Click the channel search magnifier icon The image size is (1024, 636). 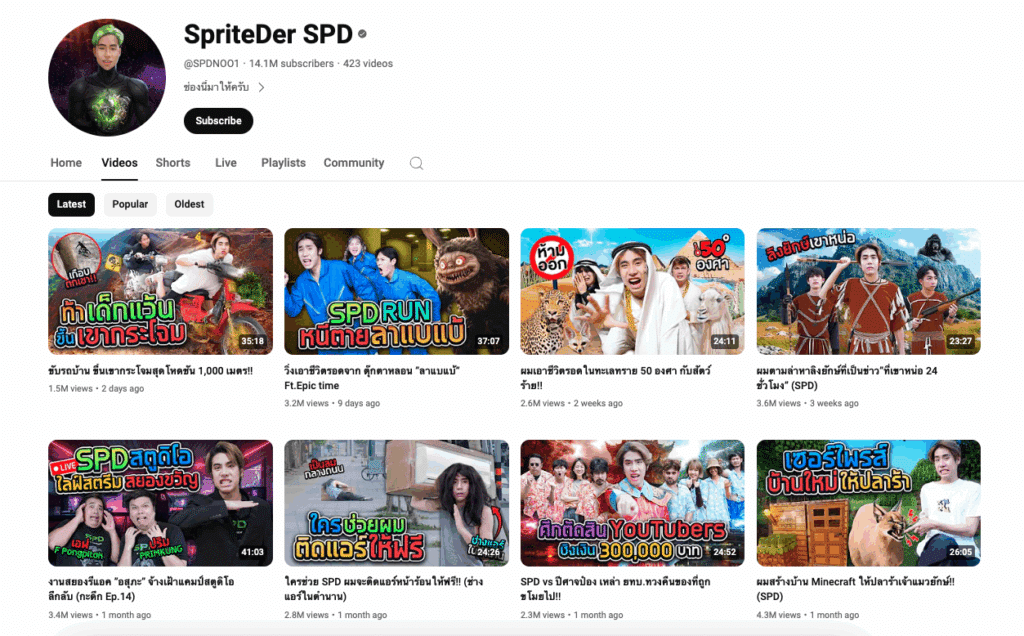click(417, 163)
